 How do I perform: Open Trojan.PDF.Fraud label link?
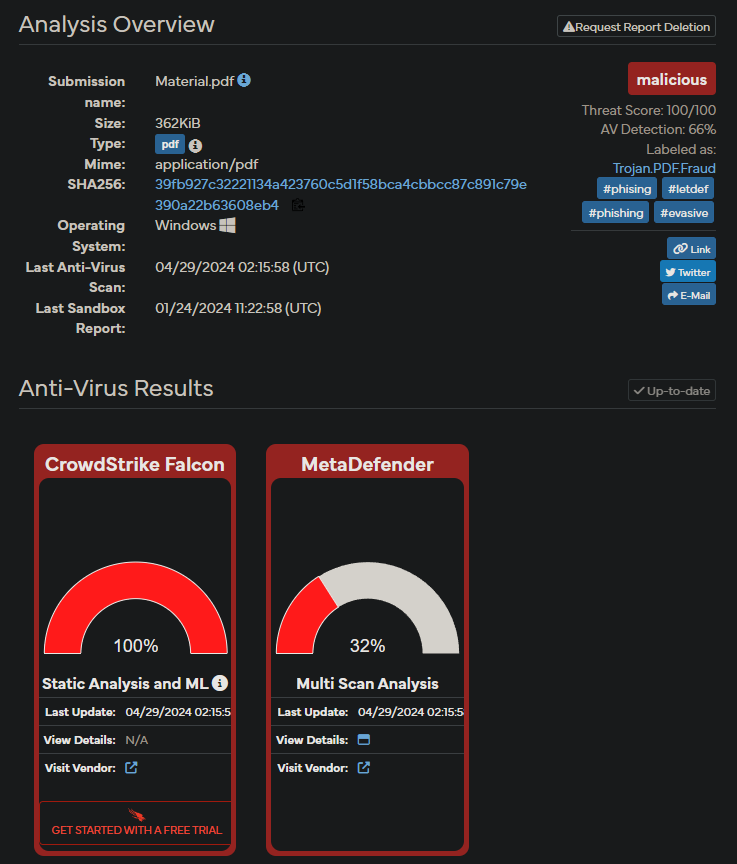point(664,168)
